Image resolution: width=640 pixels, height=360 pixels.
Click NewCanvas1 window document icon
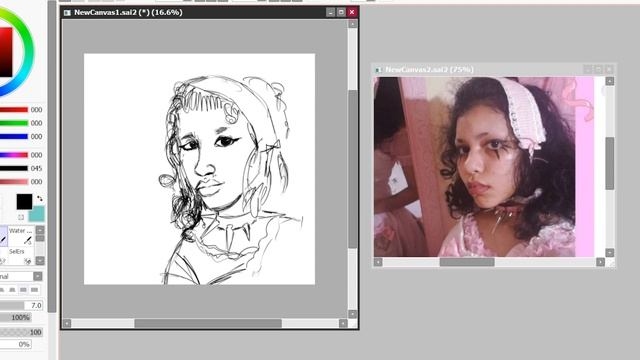pos(67,13)
